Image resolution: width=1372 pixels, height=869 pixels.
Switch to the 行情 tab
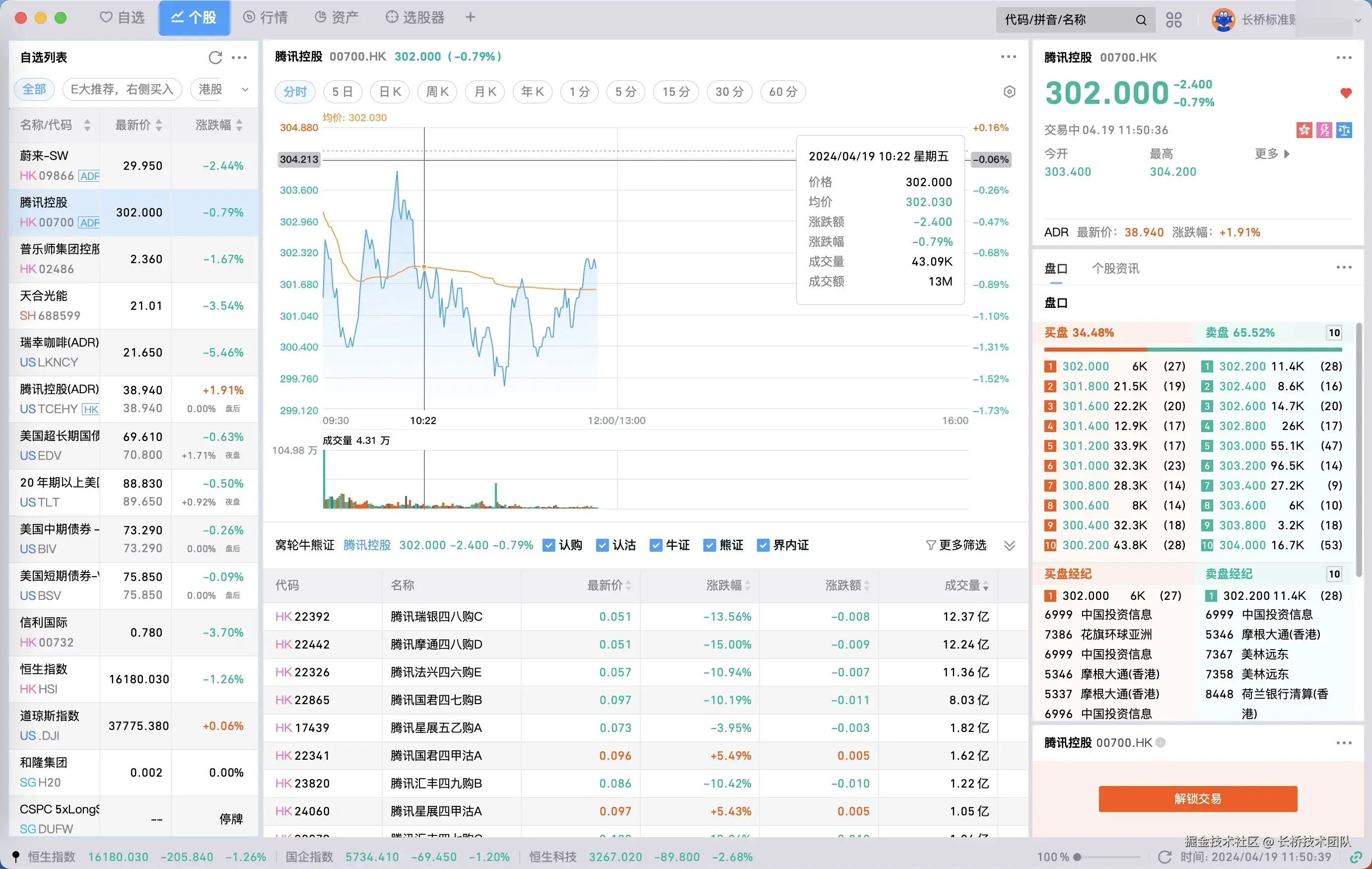click(x=266, y=17)
